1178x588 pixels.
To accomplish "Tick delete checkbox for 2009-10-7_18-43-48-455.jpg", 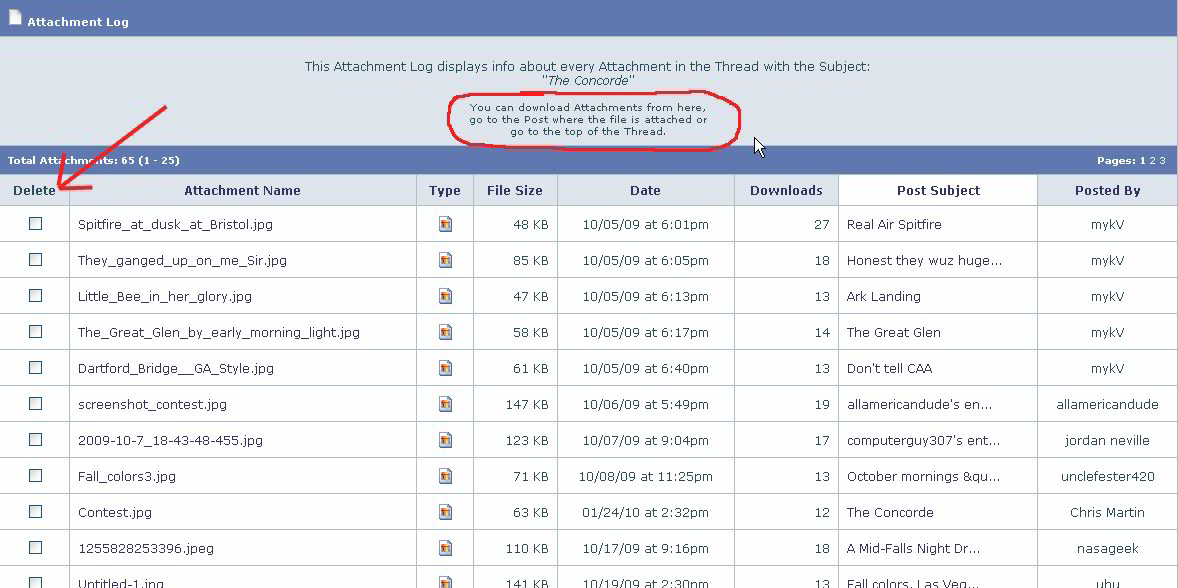I will [x=35, y=439].
